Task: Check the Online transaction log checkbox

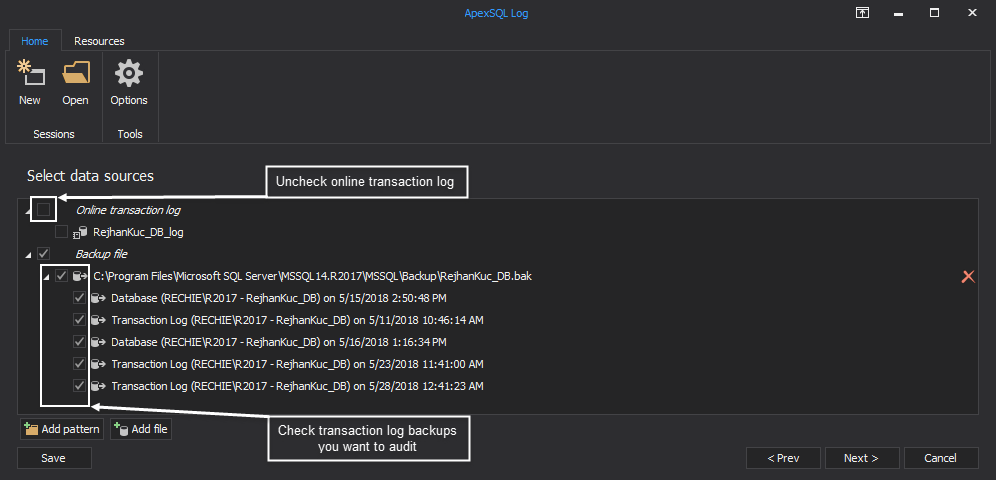Action: point(44,210)
